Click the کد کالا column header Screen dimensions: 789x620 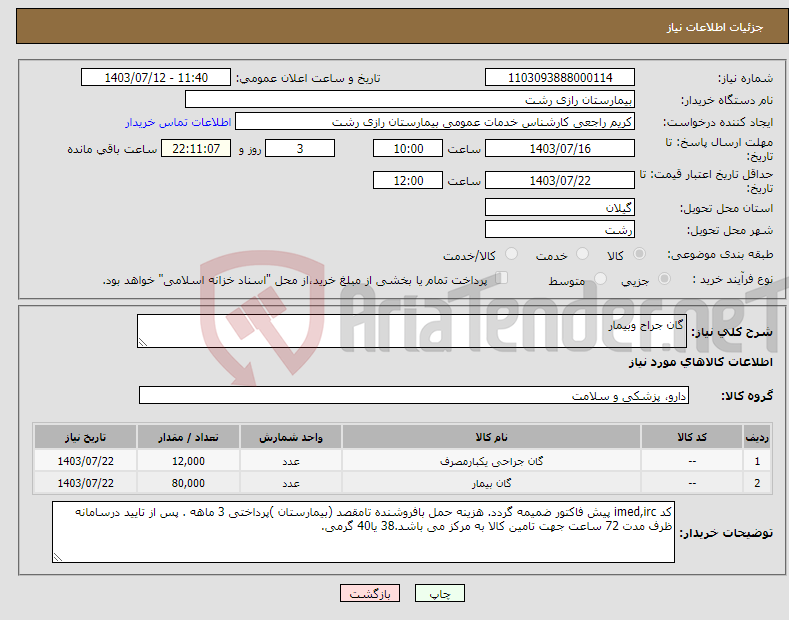(x=692, y=437)
